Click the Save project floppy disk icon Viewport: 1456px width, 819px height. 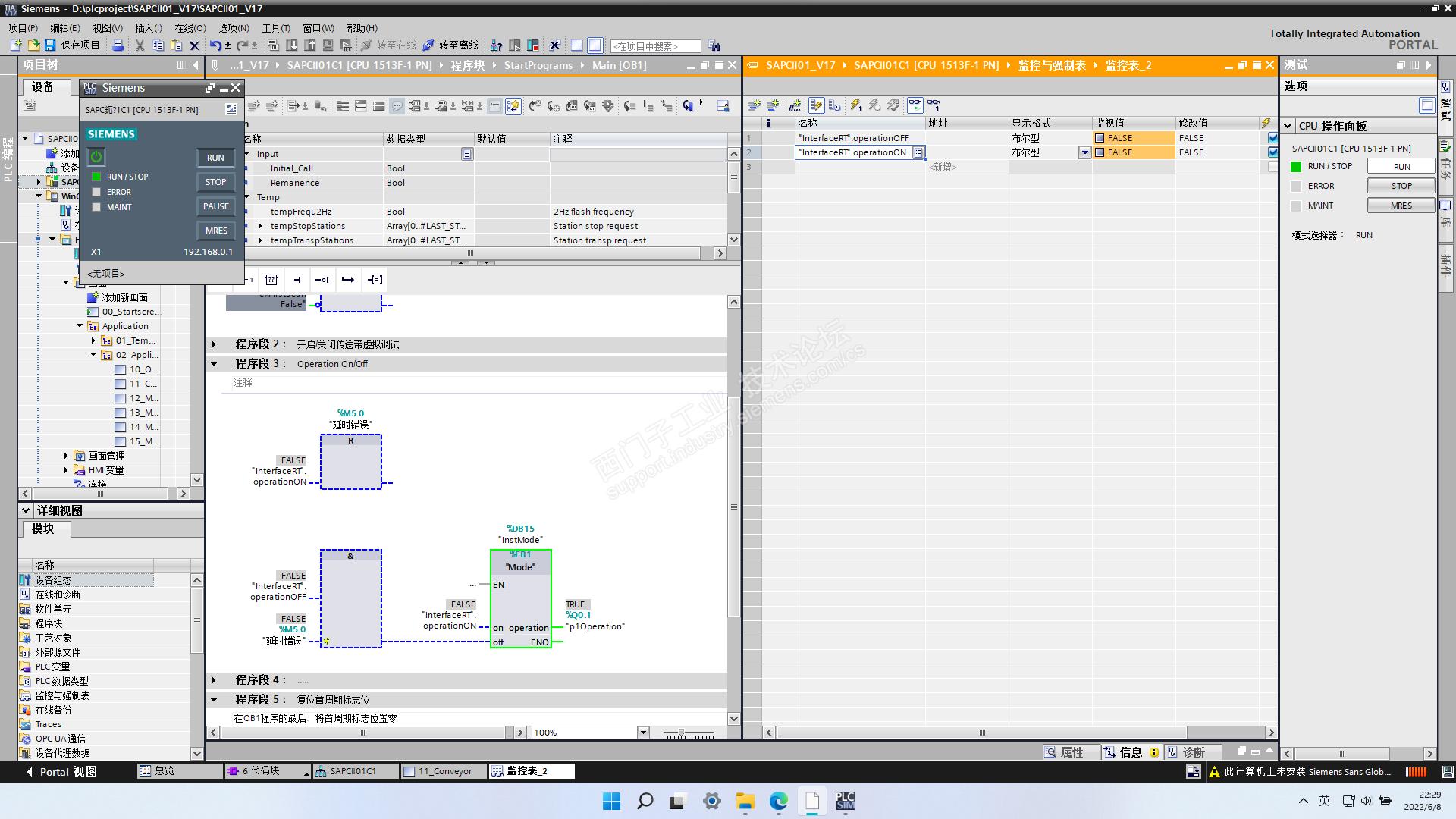(x=50, y=45)
